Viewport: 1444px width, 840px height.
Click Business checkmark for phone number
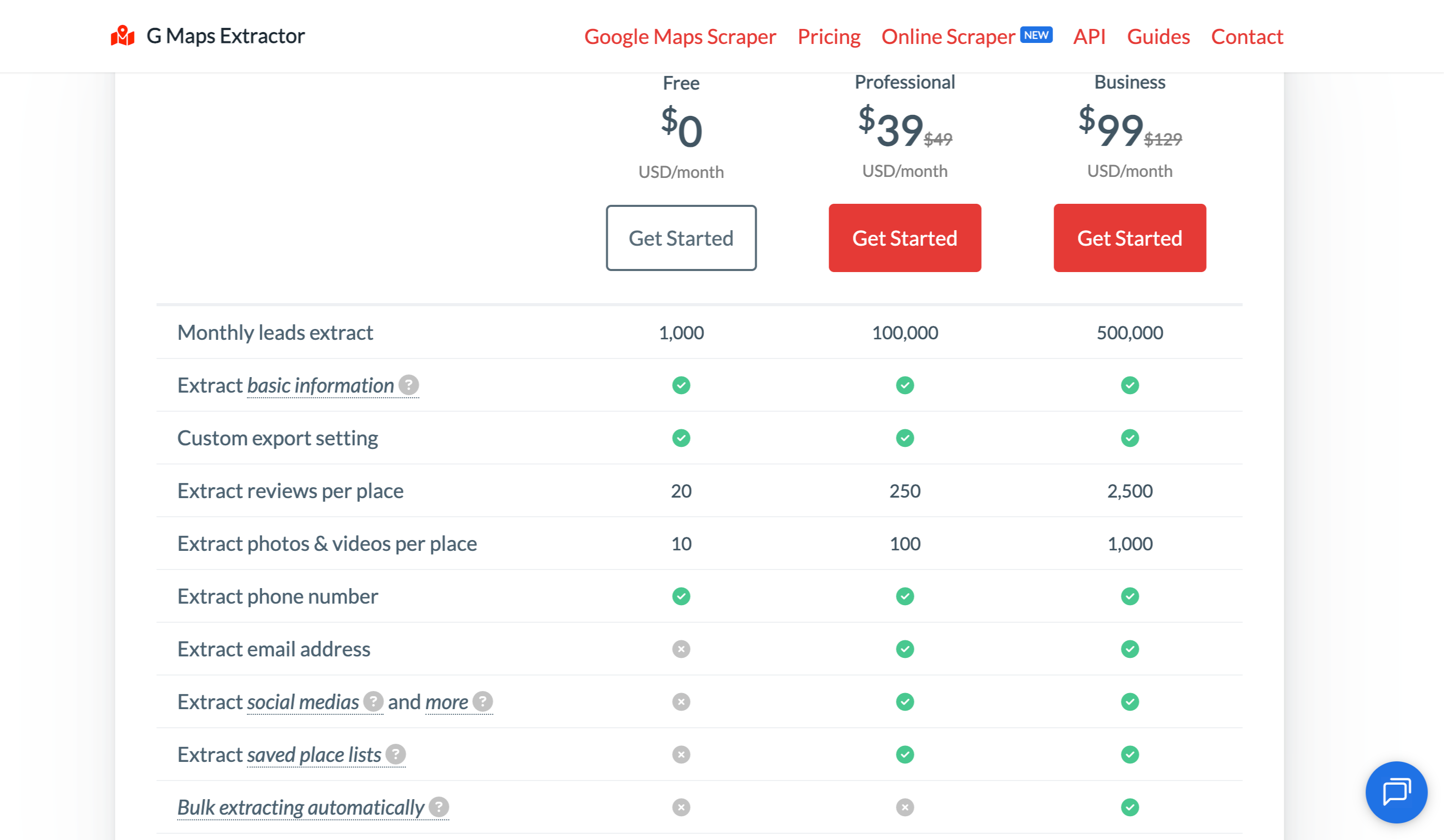(1130, 596)
